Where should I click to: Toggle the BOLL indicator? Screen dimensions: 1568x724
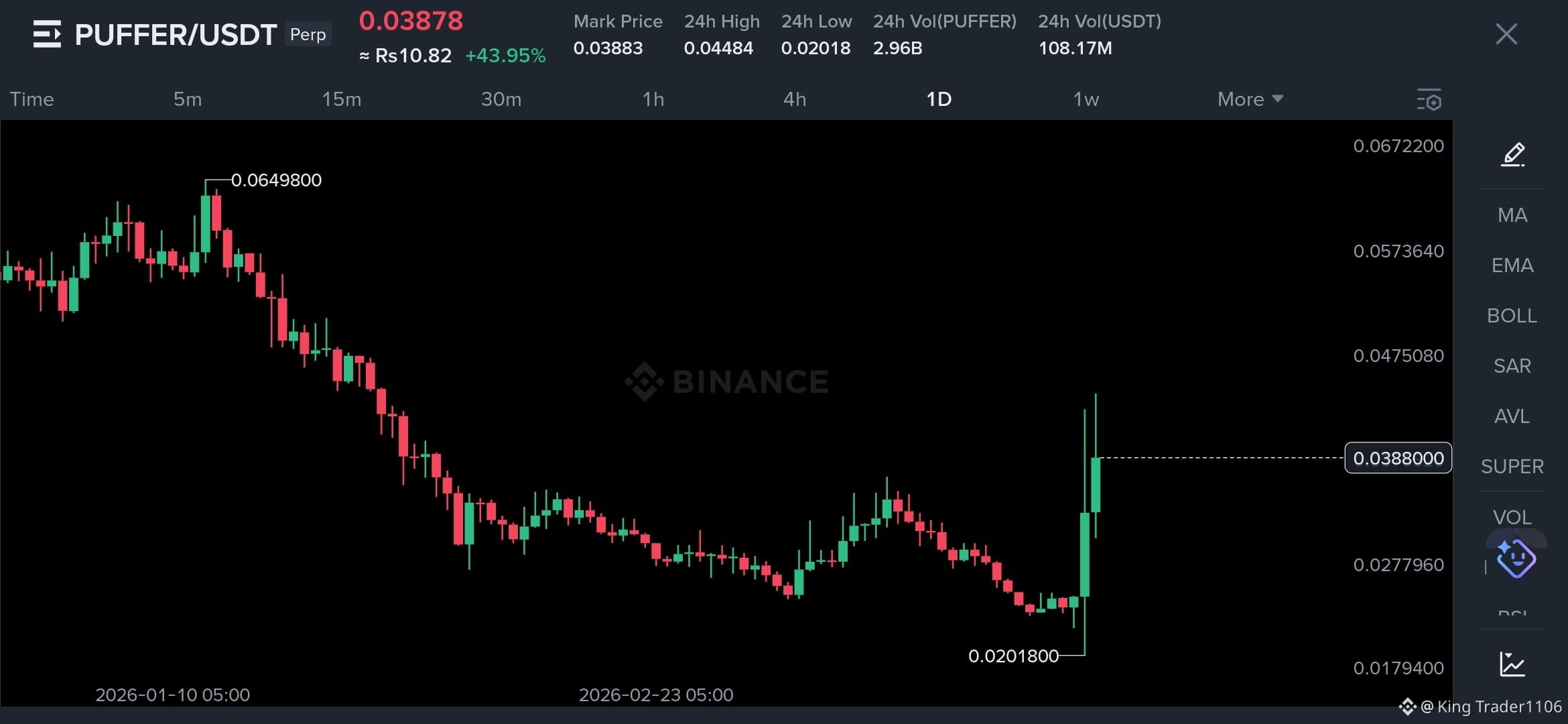1512,316
